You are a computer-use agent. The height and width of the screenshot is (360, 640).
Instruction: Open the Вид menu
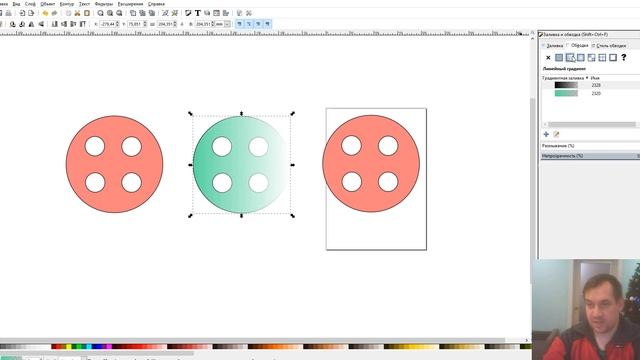16,4
